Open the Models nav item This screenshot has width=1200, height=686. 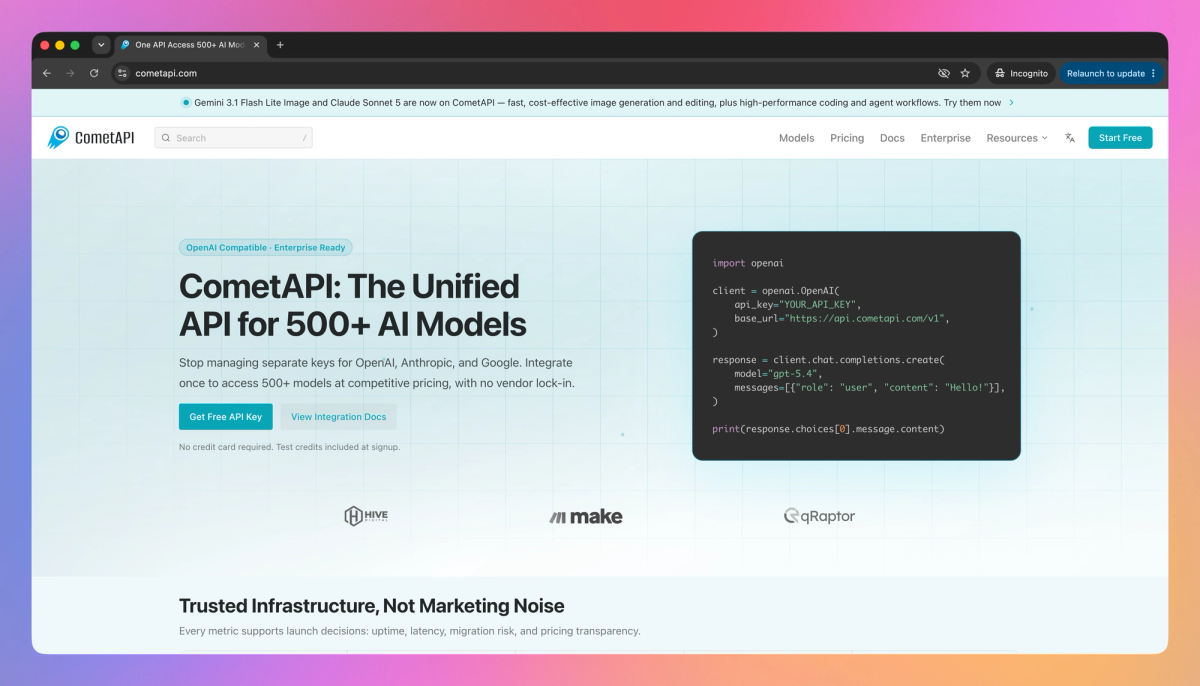(797, 138)
